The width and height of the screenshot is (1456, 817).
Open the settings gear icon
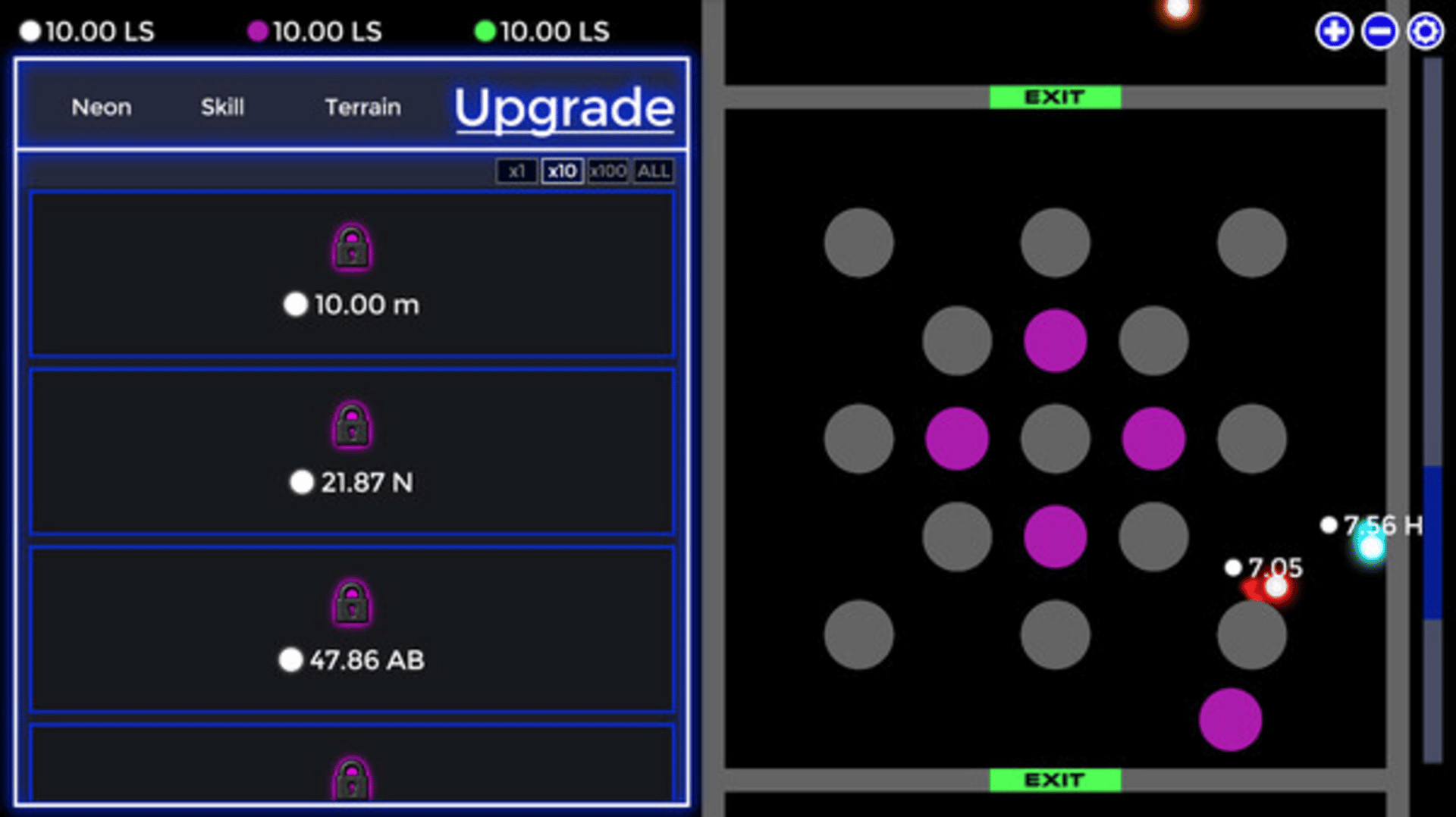(x=1425, y=32)
